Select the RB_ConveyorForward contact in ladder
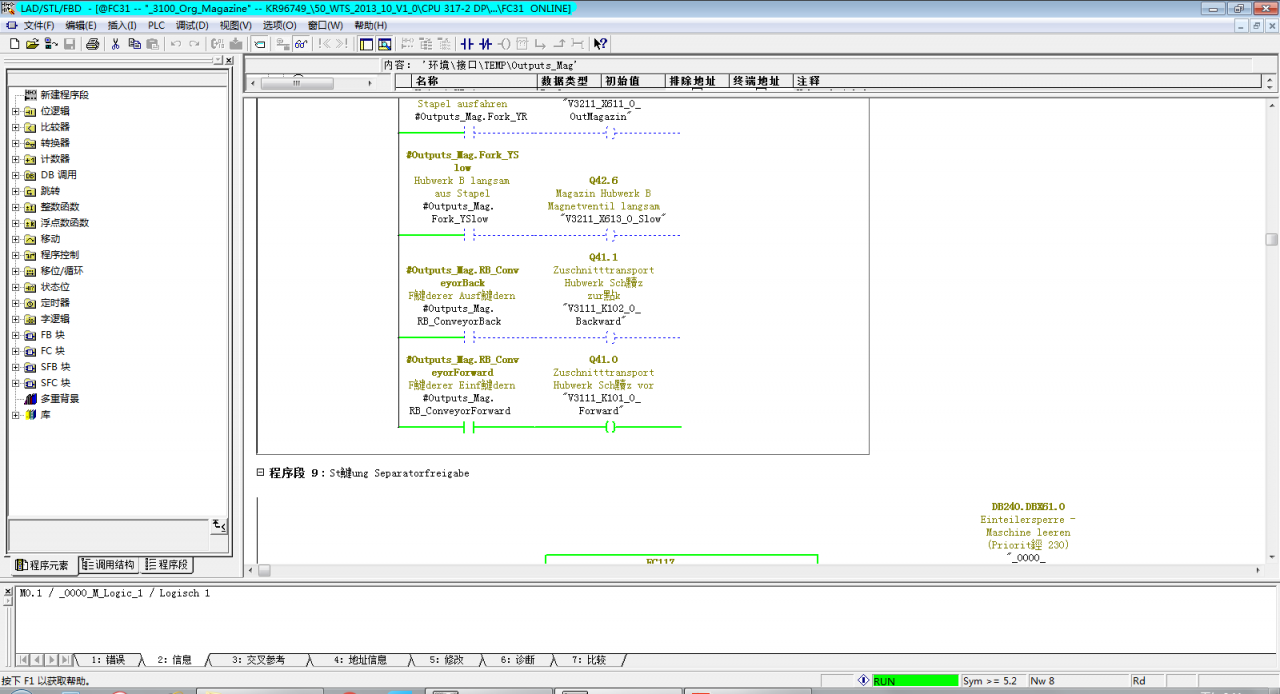This screenshot has height=694, width=1280. point(467,427)
